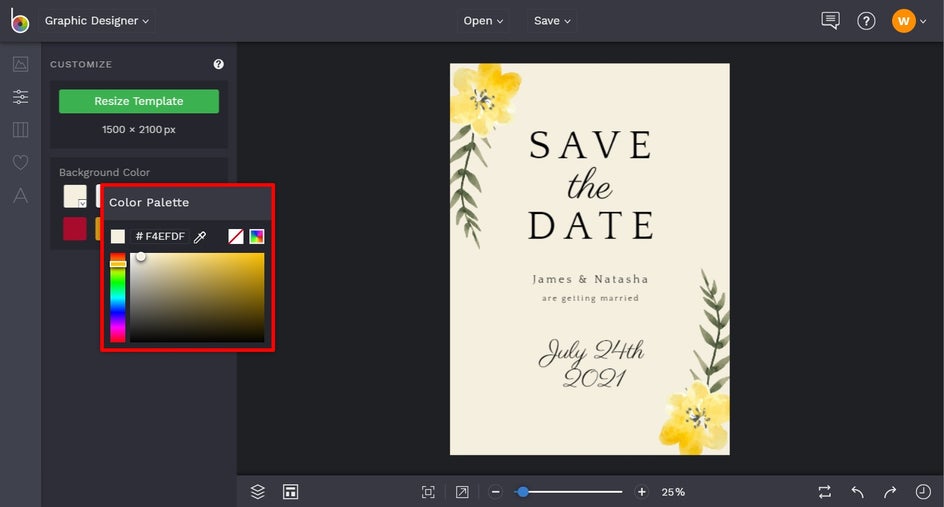Expand the cream background swatch dropdown
Viewport: 944px width, 507px height.
(x=83, y=203)
